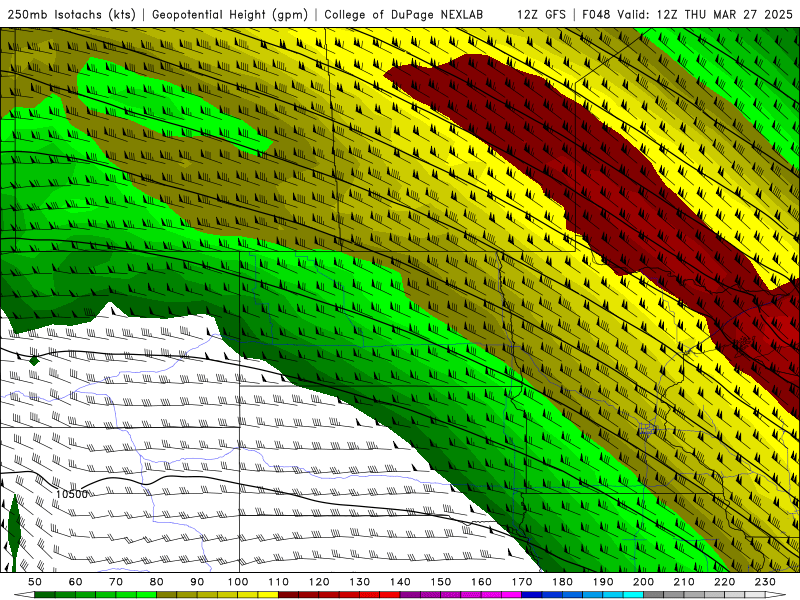800x600 pixels.
Task: Click the '170' value on the color scale
Action: pyautogui.click(x=522, y=582)
